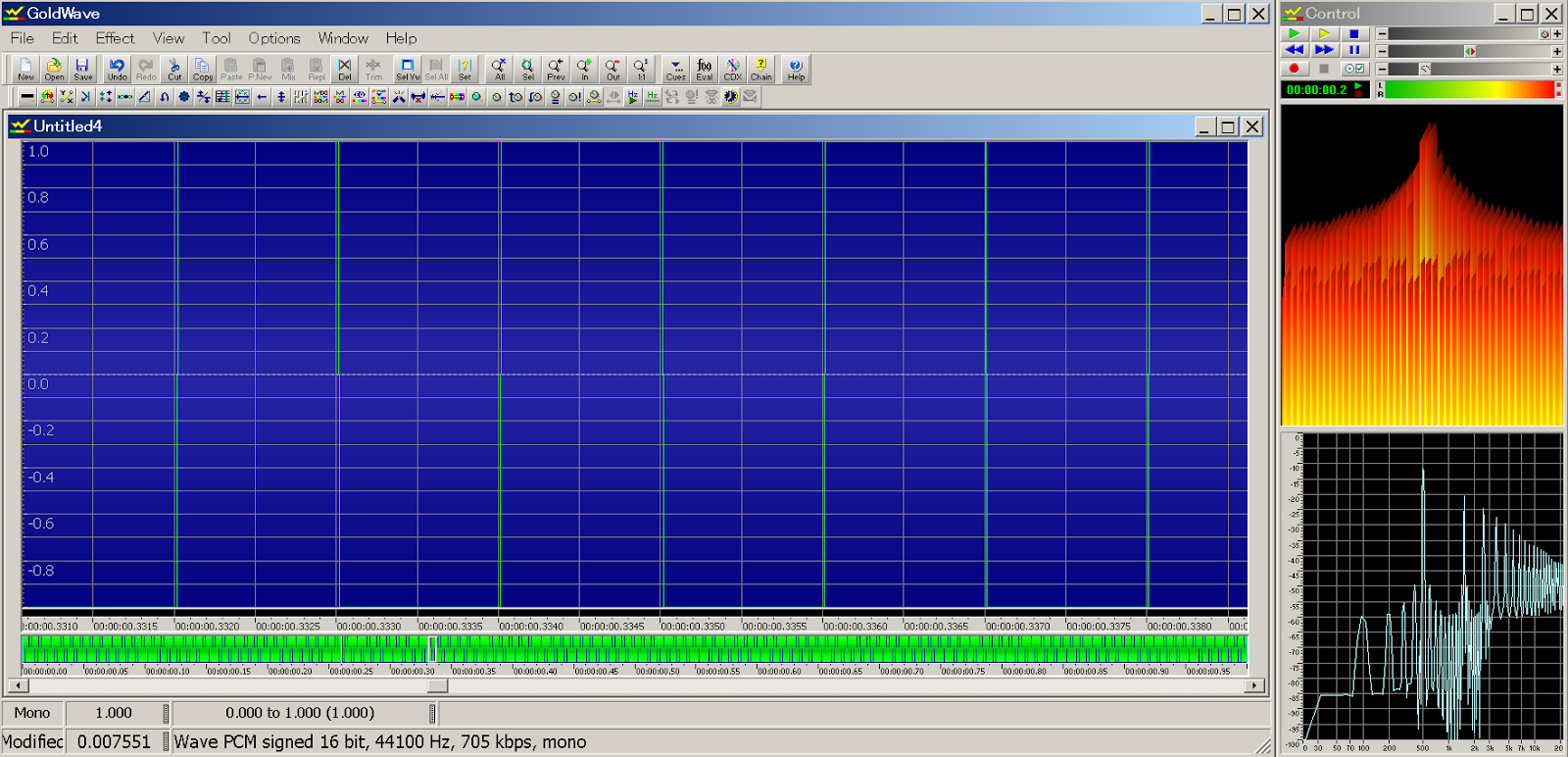Open the Cues toolbar dropdown

(676, 69)
